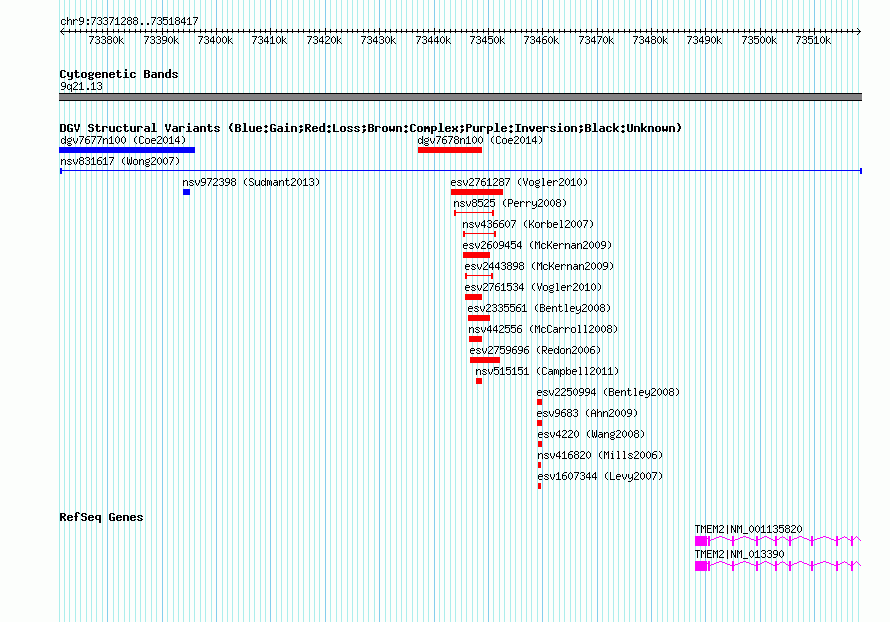Click the 9q21.13 cytogenetic band bar

click(x=460, y=97)
